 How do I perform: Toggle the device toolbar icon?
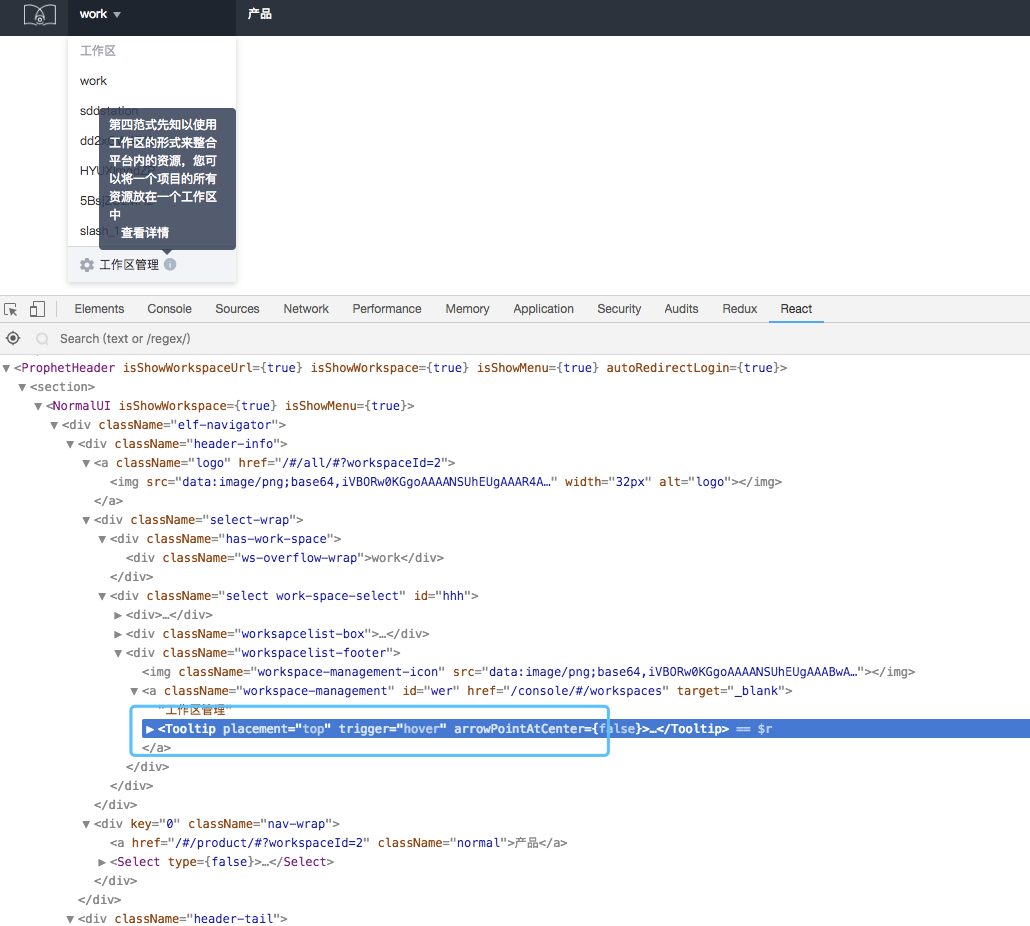(x=37, y=309)
